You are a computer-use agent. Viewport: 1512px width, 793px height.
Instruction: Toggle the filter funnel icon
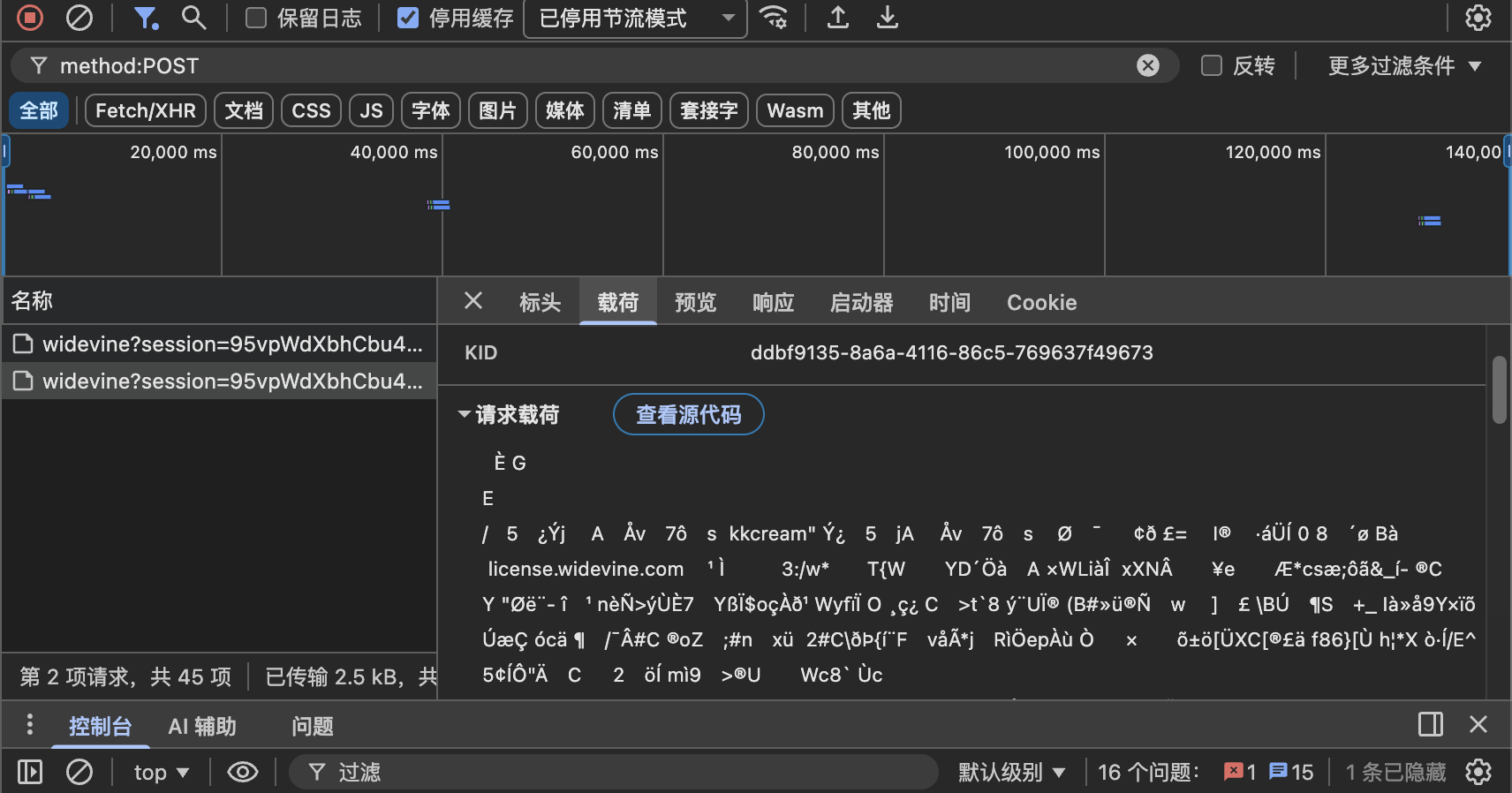146,18
